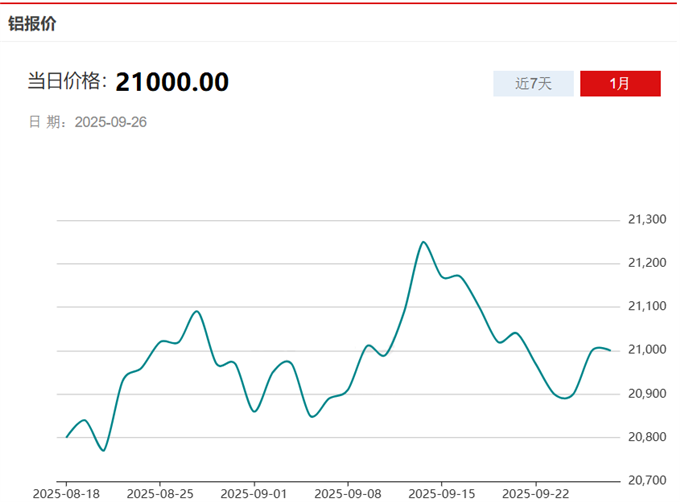
Task: Click the 20,900 y-axis value label
Action: [646, 393]
